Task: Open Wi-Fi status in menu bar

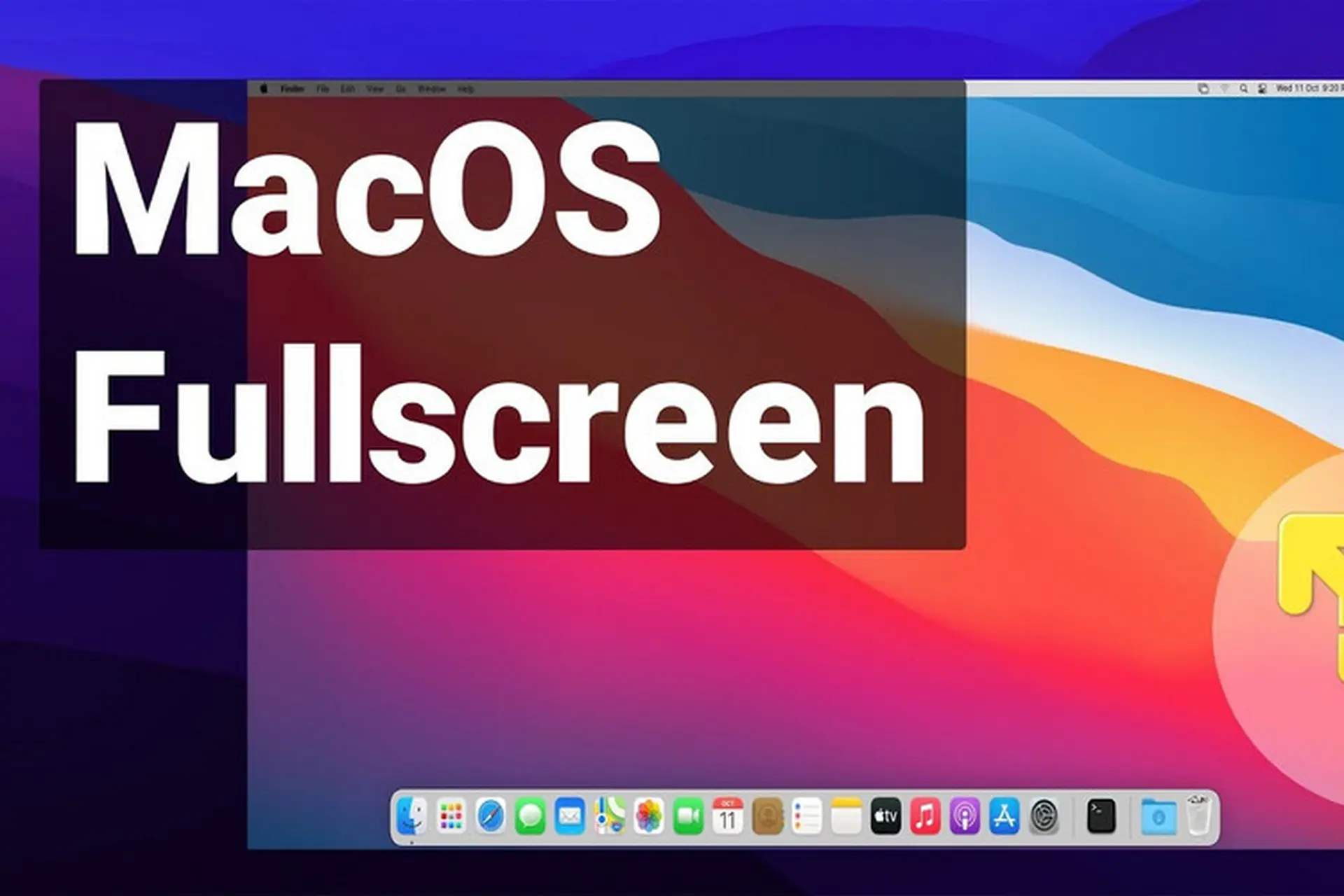Action: (1224, 89)
